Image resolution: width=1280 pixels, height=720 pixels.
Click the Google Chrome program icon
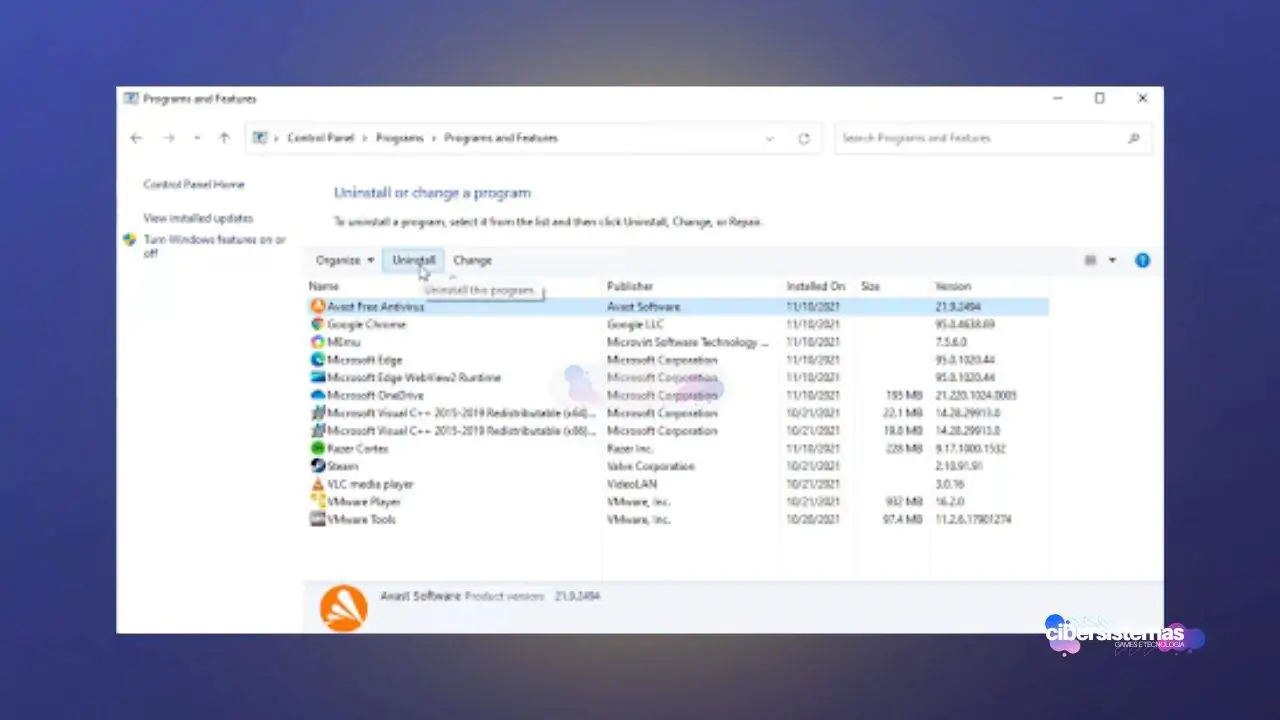[318, 324]
